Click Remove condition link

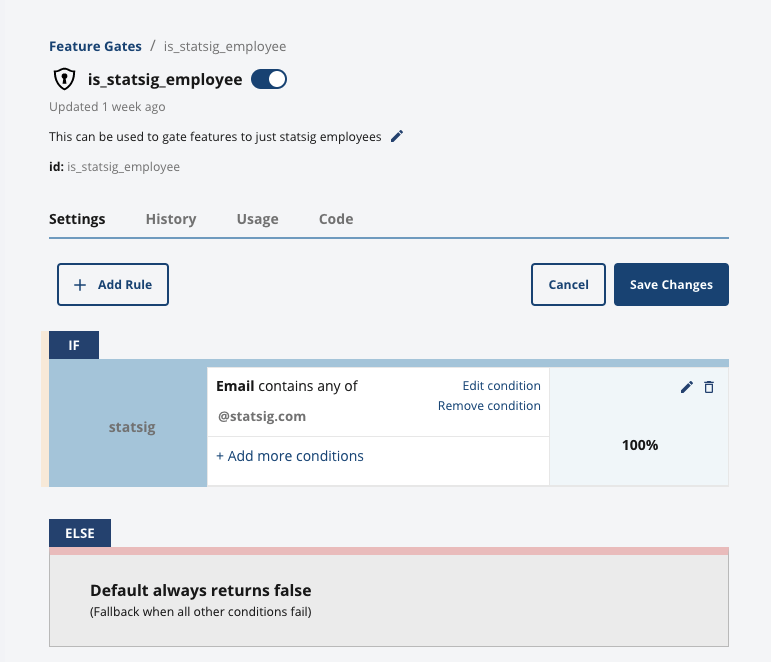pos(489,406)
